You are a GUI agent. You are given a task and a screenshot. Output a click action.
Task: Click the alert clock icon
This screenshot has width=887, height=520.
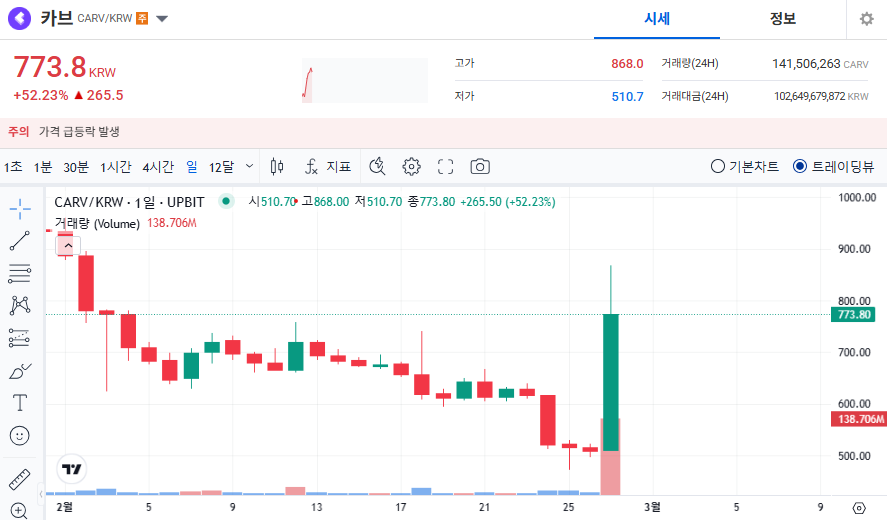[377, 166]
